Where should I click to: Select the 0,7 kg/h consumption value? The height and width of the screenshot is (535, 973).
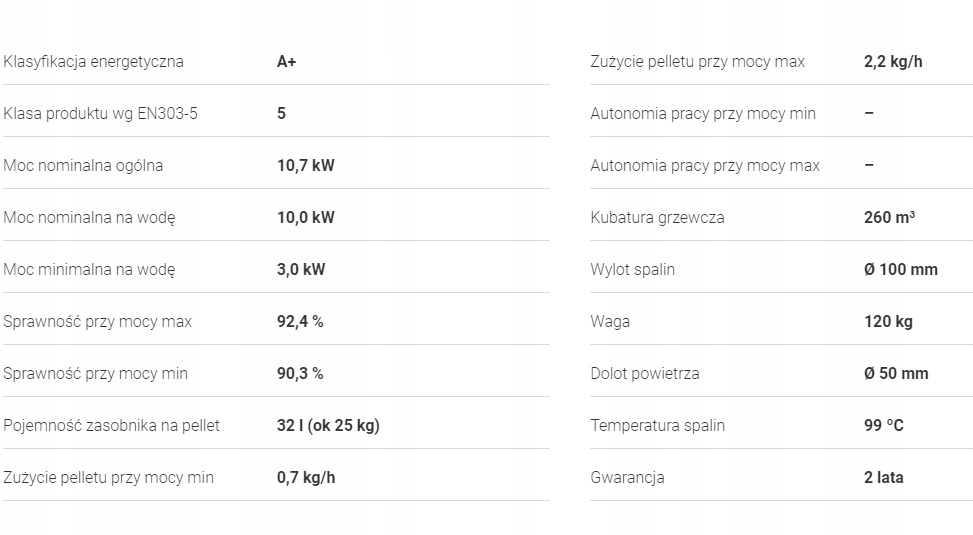[306, 478]
